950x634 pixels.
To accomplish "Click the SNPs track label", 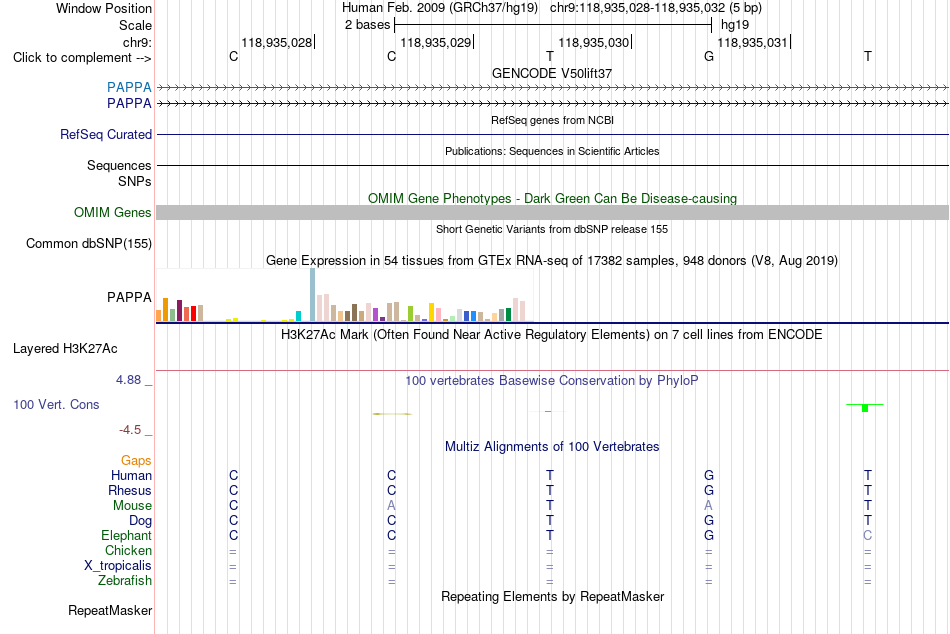I will pyautogui.click(x=135, y=181).
